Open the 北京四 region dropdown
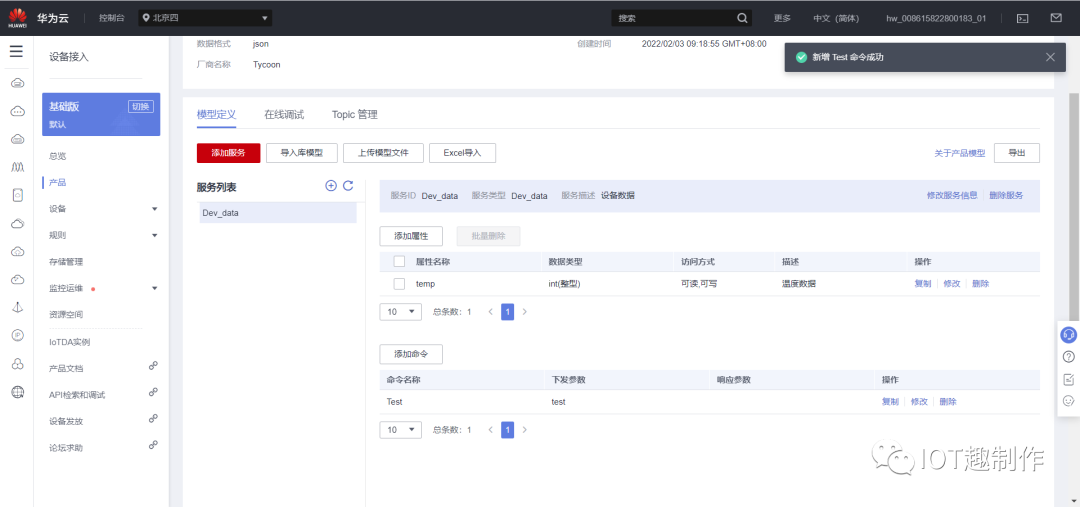Image resolution: width=1080 pixels, height=507 pixels. pos(205,18)
